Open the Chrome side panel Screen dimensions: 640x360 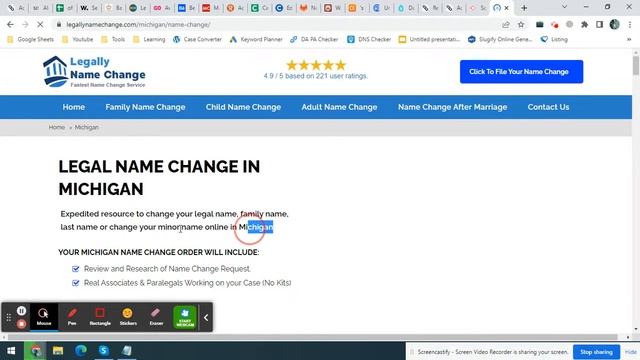[599, 24]
